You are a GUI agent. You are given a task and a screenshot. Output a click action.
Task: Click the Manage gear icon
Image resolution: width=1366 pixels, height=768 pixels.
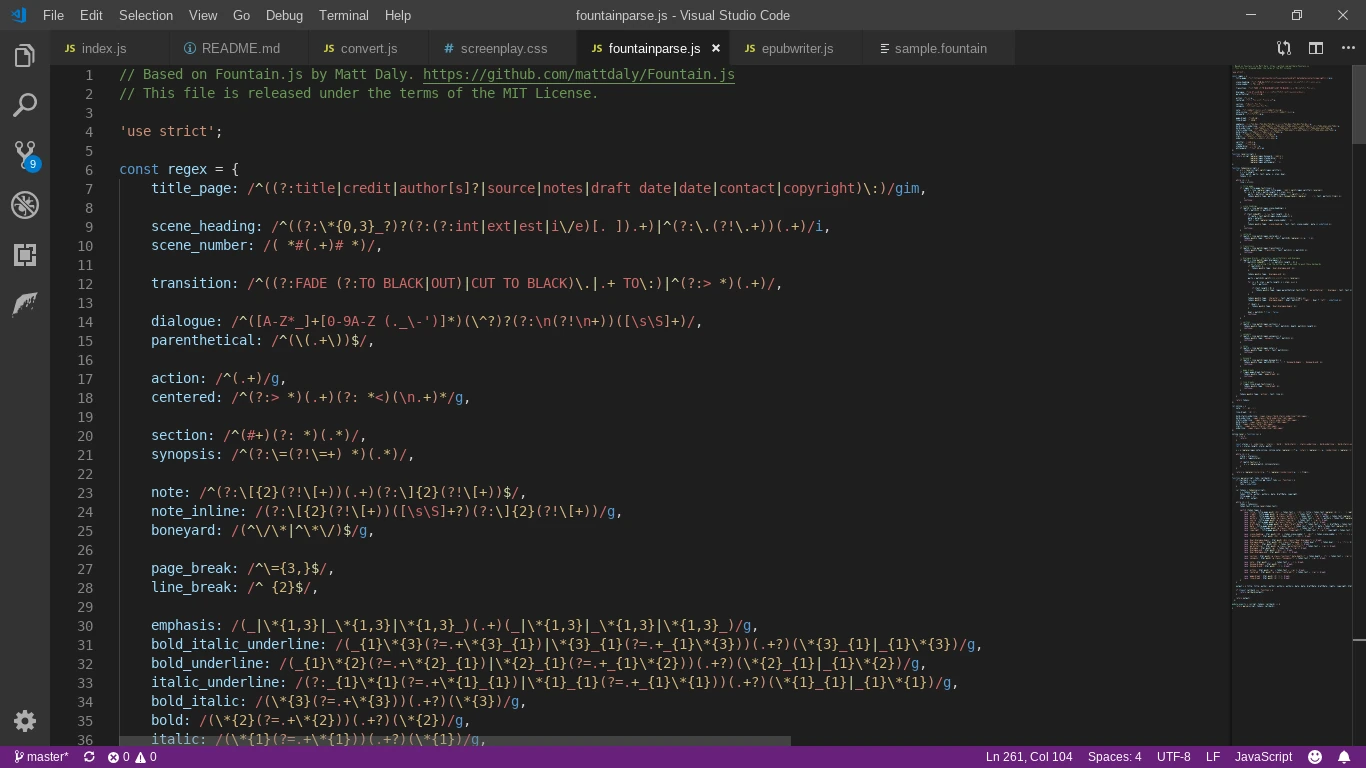click(x=25, y=721)
